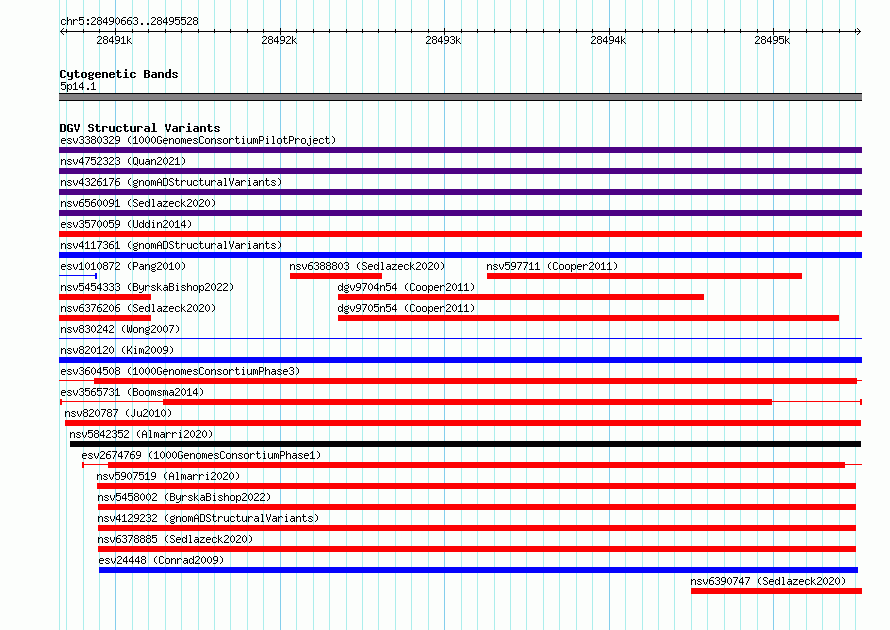
Task: Open nsv4129232 gnomADStructuralVariants entry
Action: point(208,518)
